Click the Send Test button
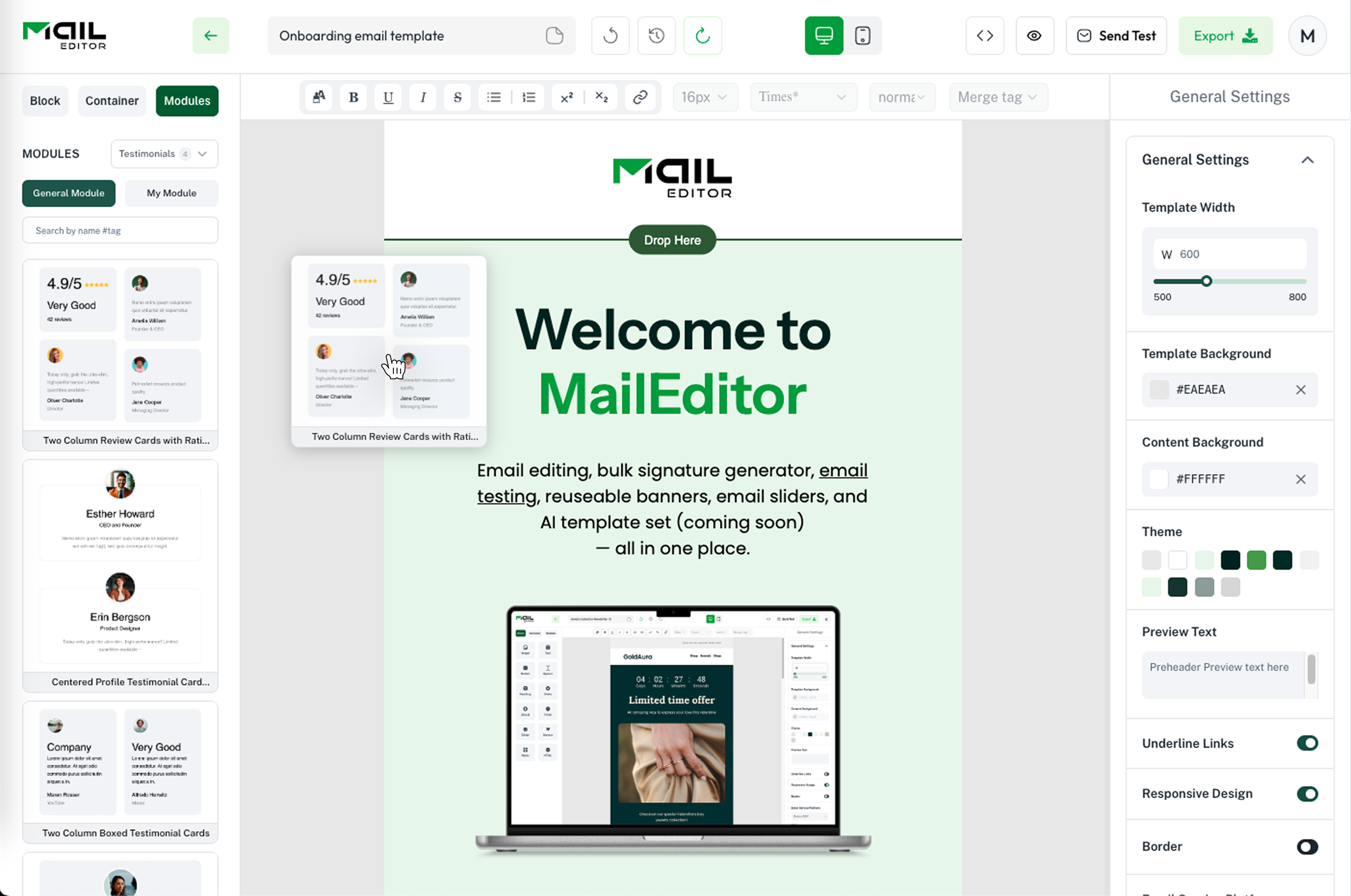Image resolution: width=1351 pixels, height=896 pixels. point(1116,36)
